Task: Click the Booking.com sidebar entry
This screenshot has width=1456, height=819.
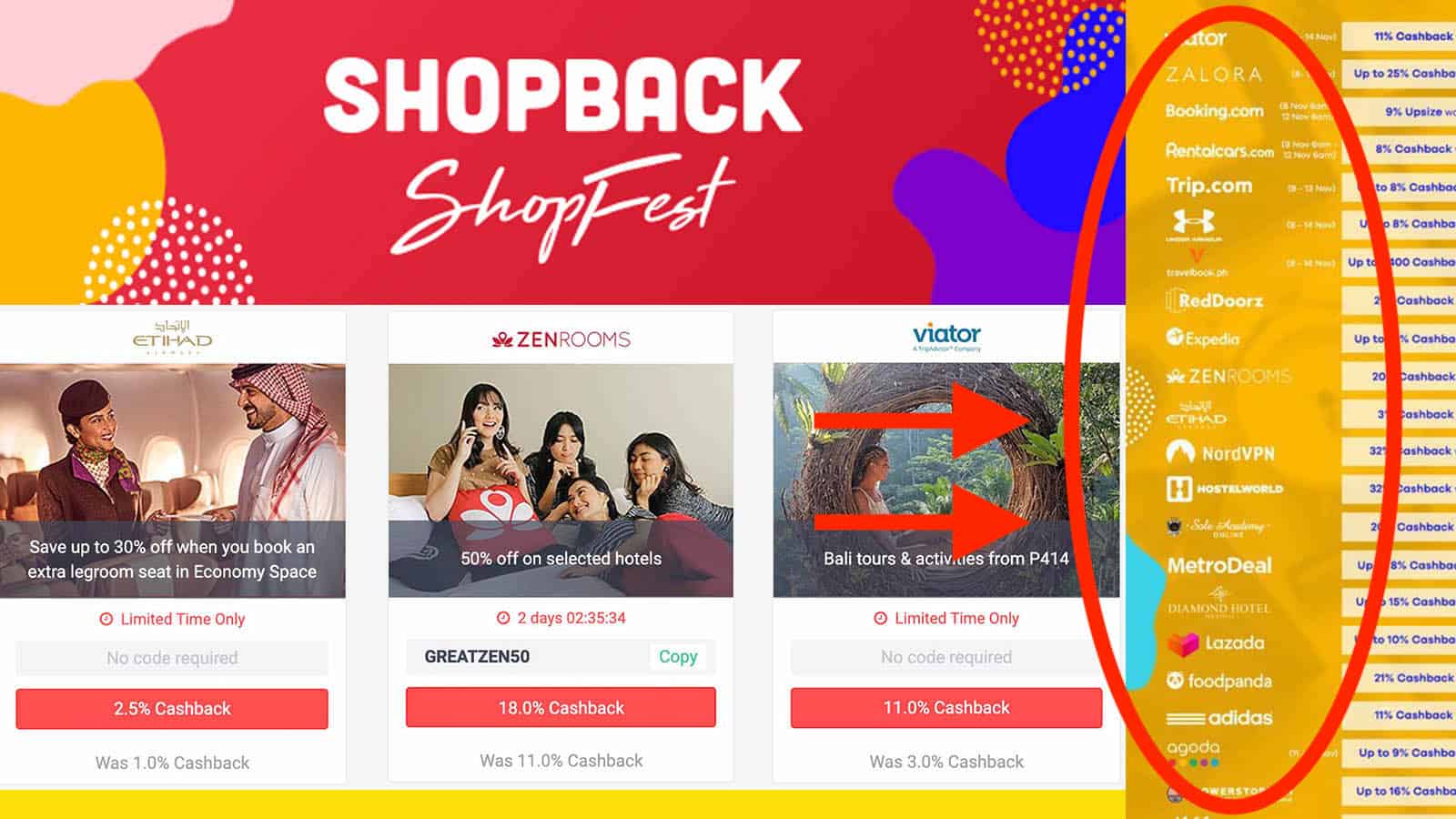Action: pos(1215,111)
